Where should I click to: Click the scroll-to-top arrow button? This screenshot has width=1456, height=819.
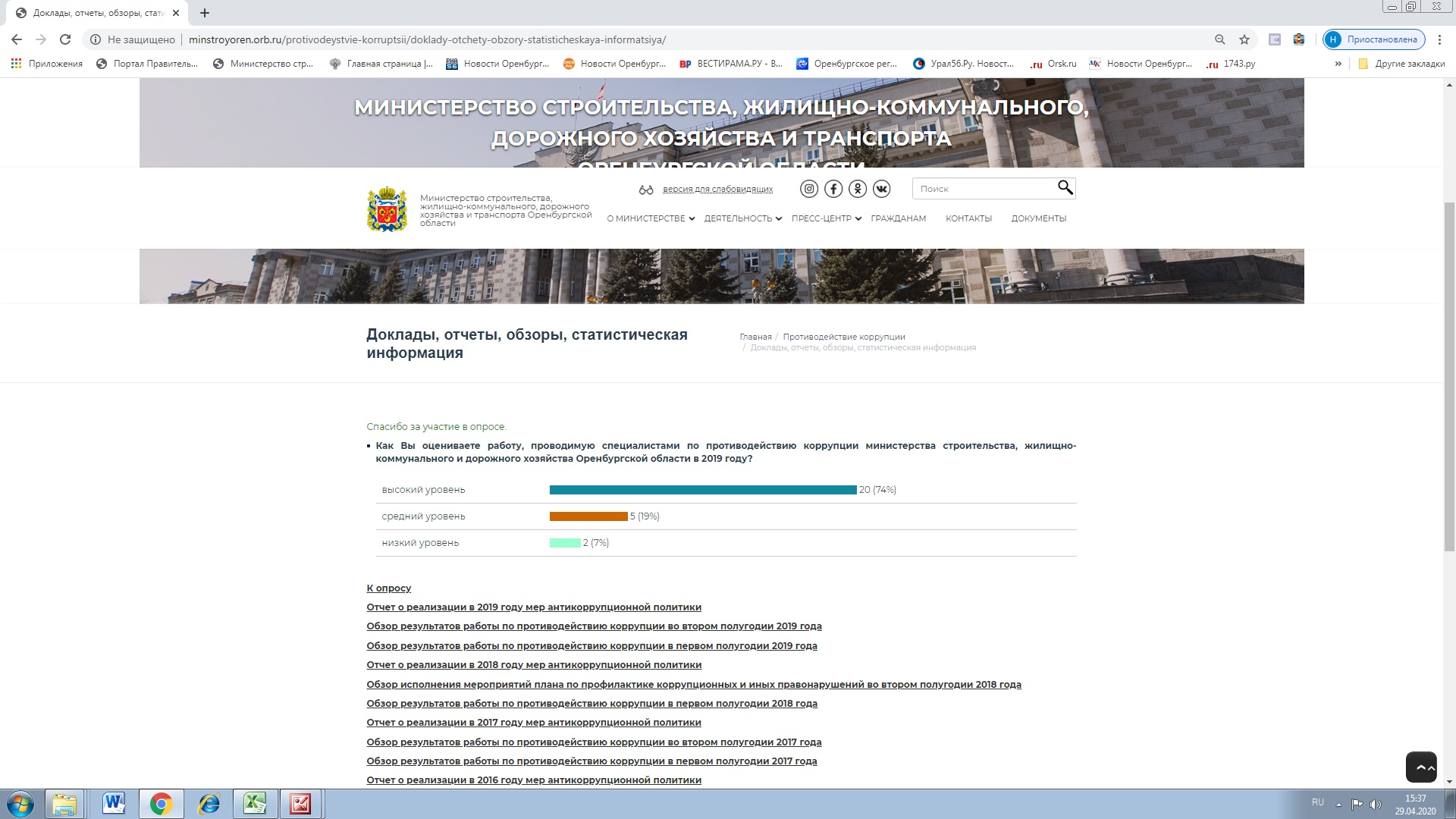(1420, 767)
